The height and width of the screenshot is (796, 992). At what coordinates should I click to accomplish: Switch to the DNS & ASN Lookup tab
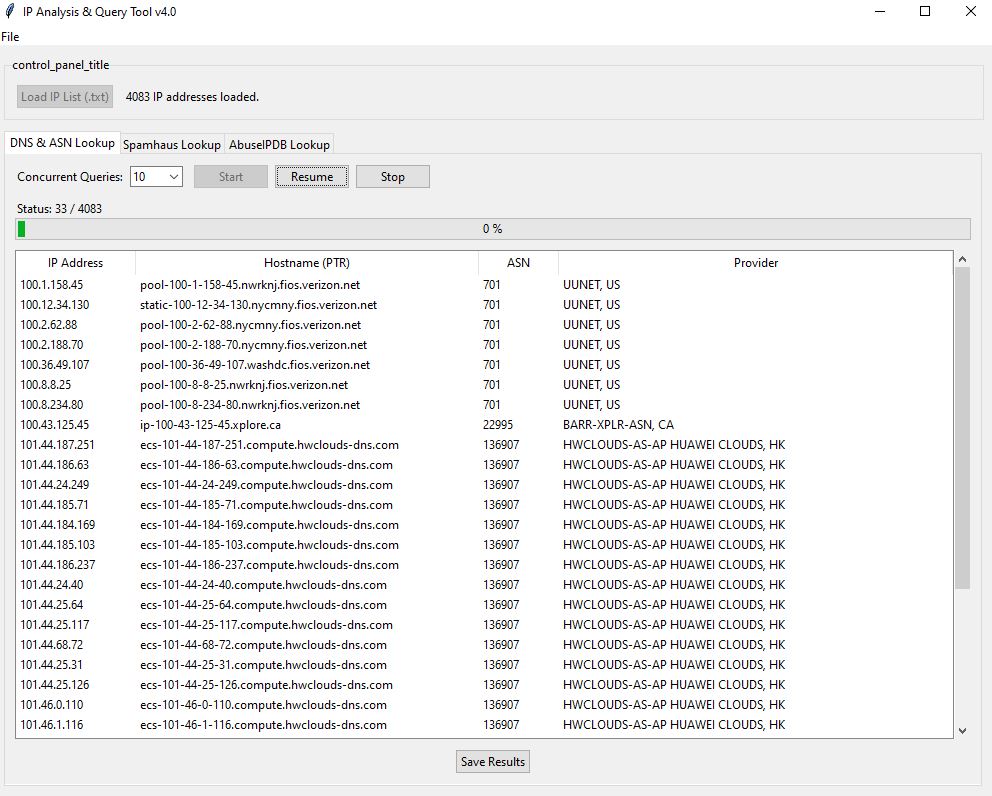pos(62,143)
